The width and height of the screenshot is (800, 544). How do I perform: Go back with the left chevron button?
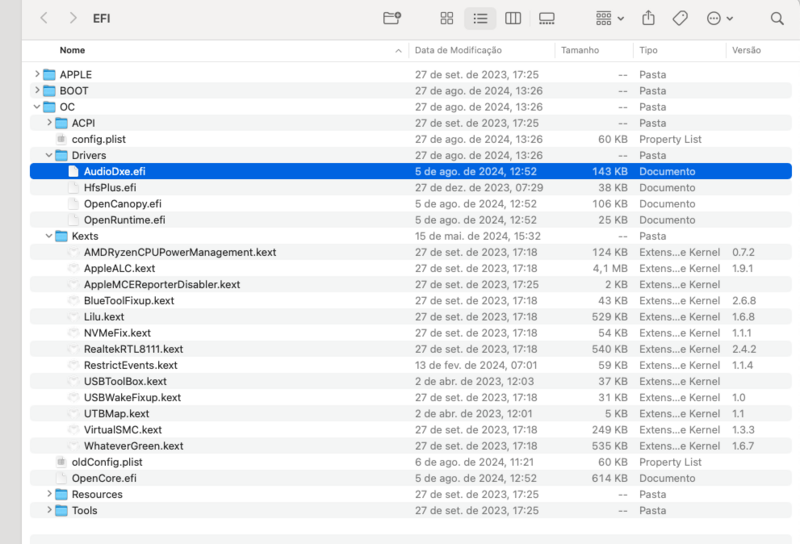[44, 18]
